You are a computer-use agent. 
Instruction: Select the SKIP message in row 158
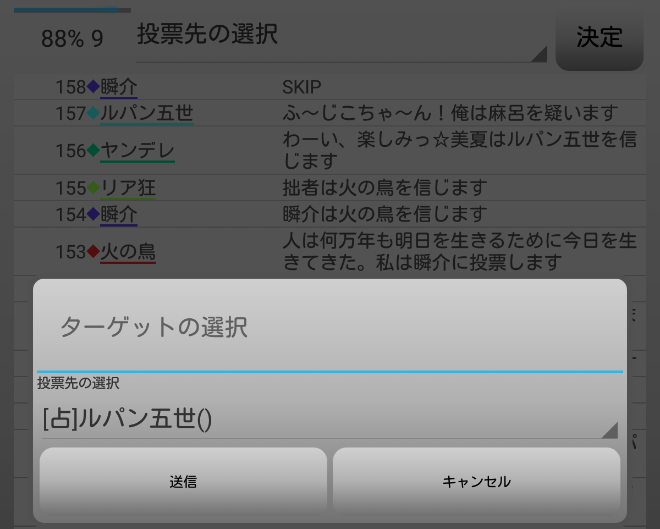click(302, 87)
